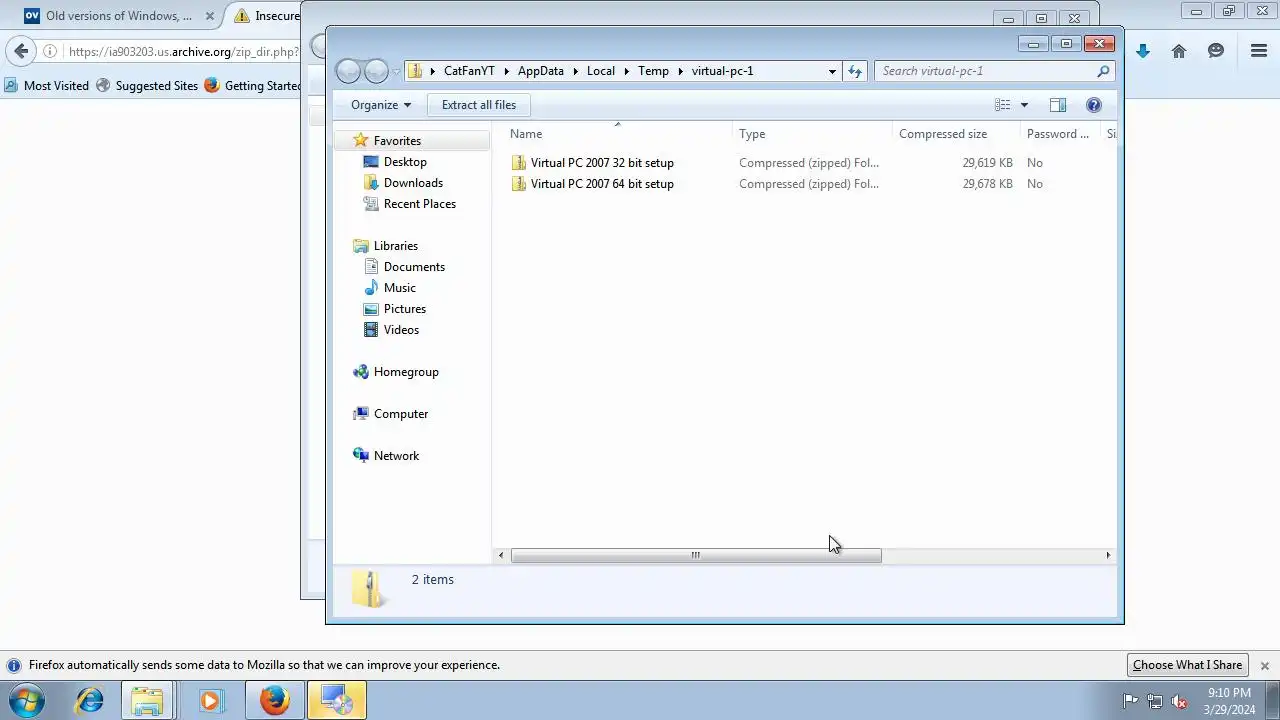1280x720 pixels.
Task: Open Computer in navigation pane
Action: point(400,414)
